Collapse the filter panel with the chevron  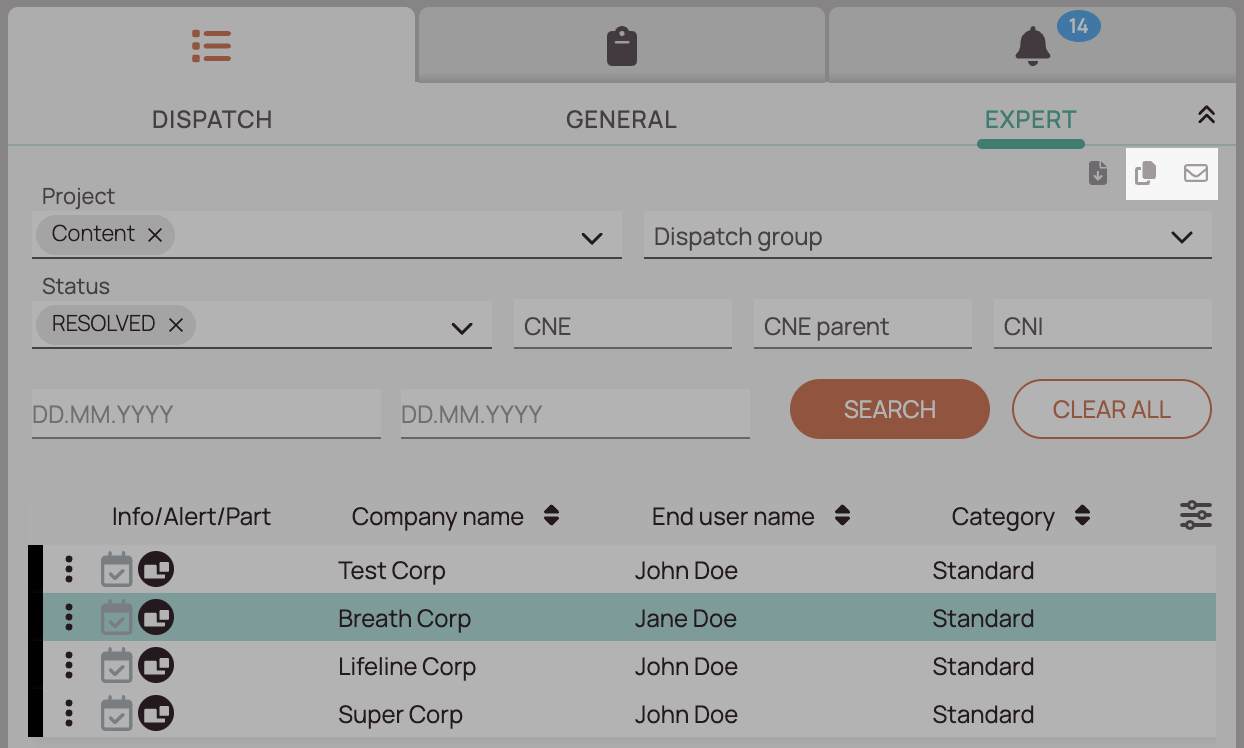coord(1206,114)
